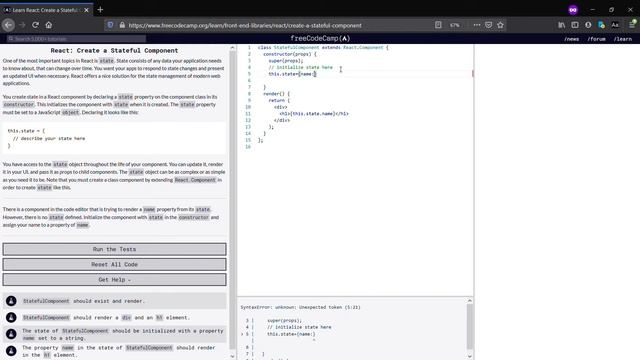Open the Firefox account icon

tap(588, 25)
